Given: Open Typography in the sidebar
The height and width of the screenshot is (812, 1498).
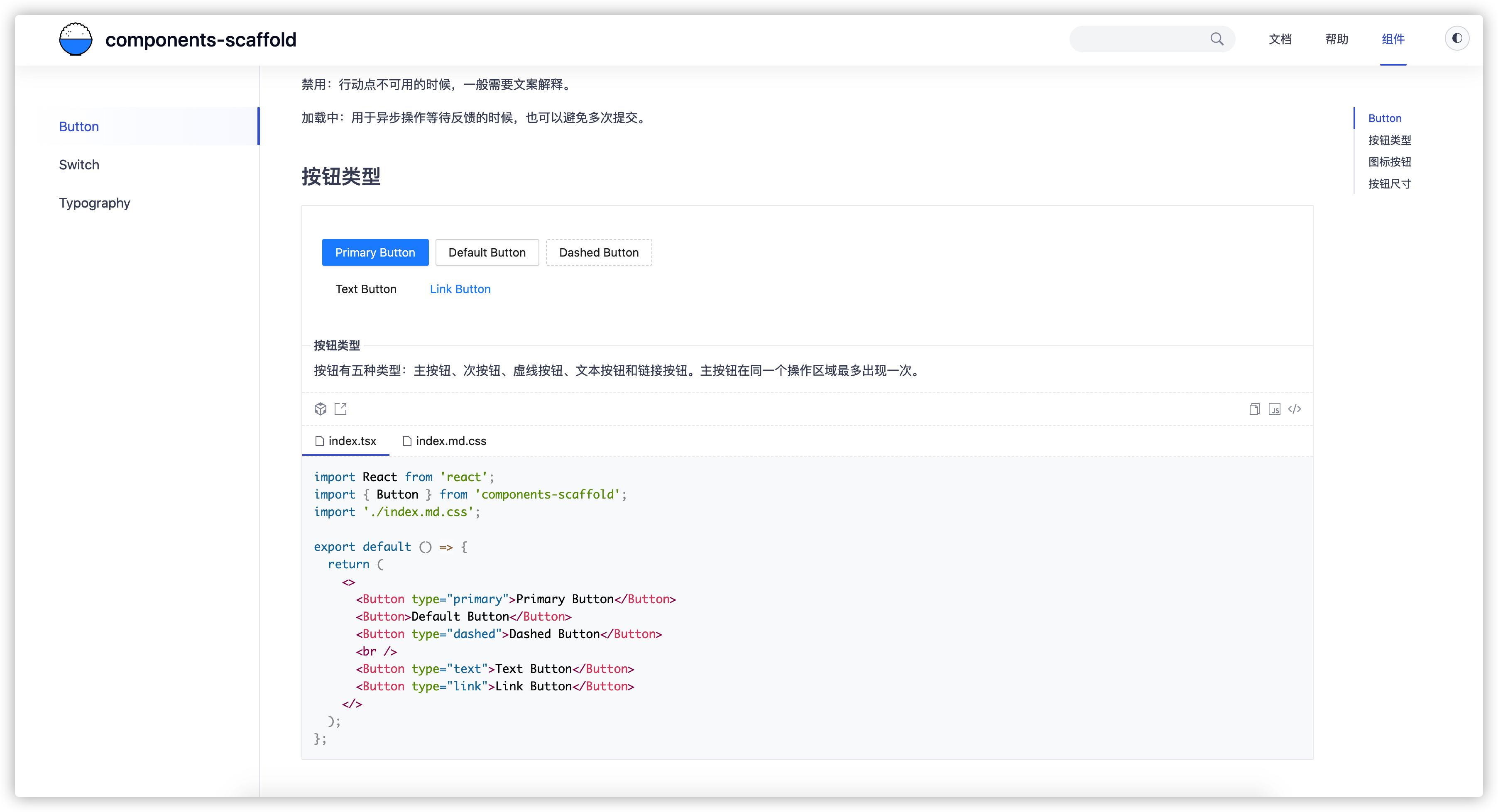Looking at the screenshot, I should (x=94, y=203).
